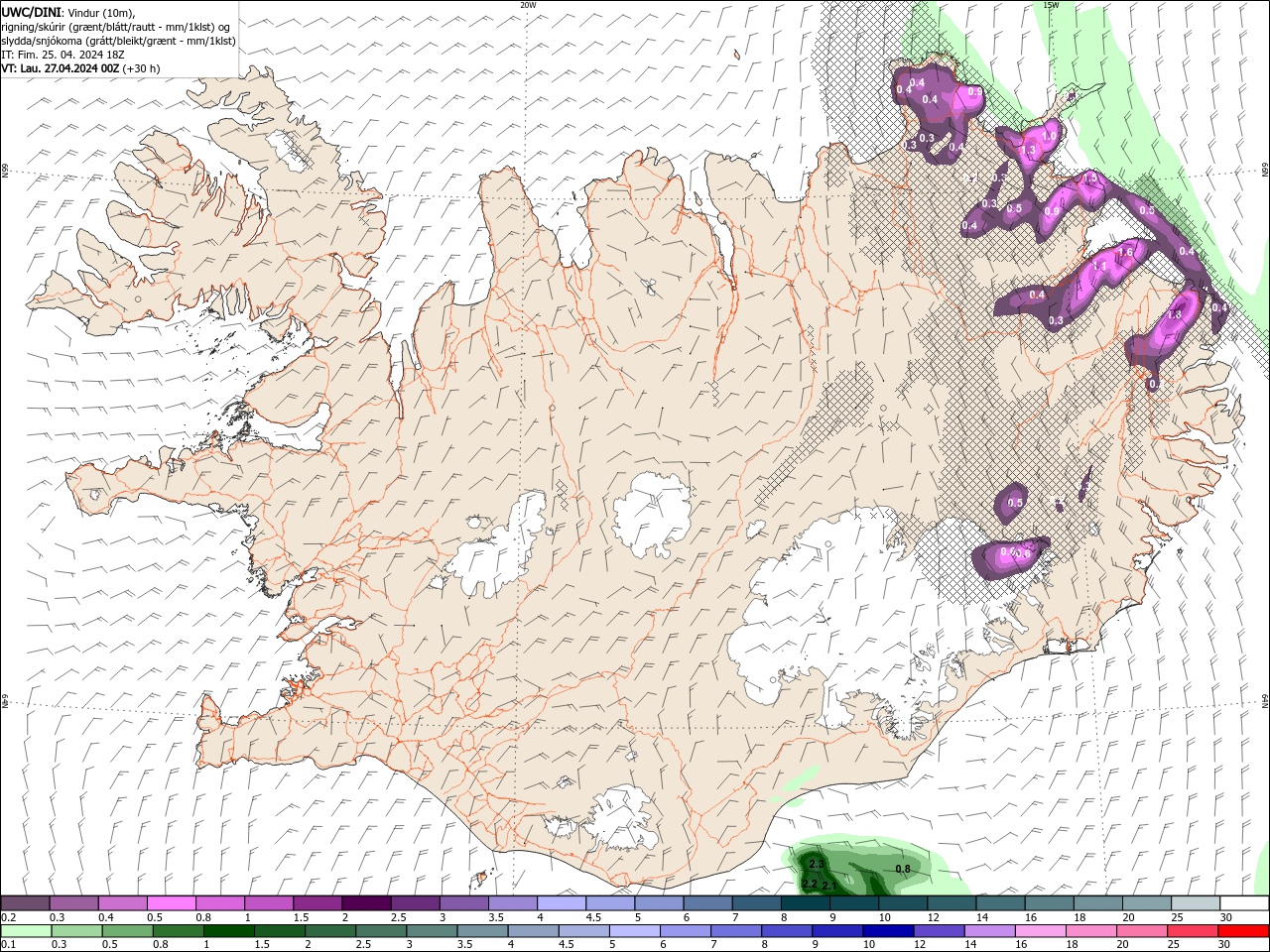This screenshot has width=1270, height=952.
Task: Click the pale green 0.1 rain legend swatch
Action: [27, 931]
